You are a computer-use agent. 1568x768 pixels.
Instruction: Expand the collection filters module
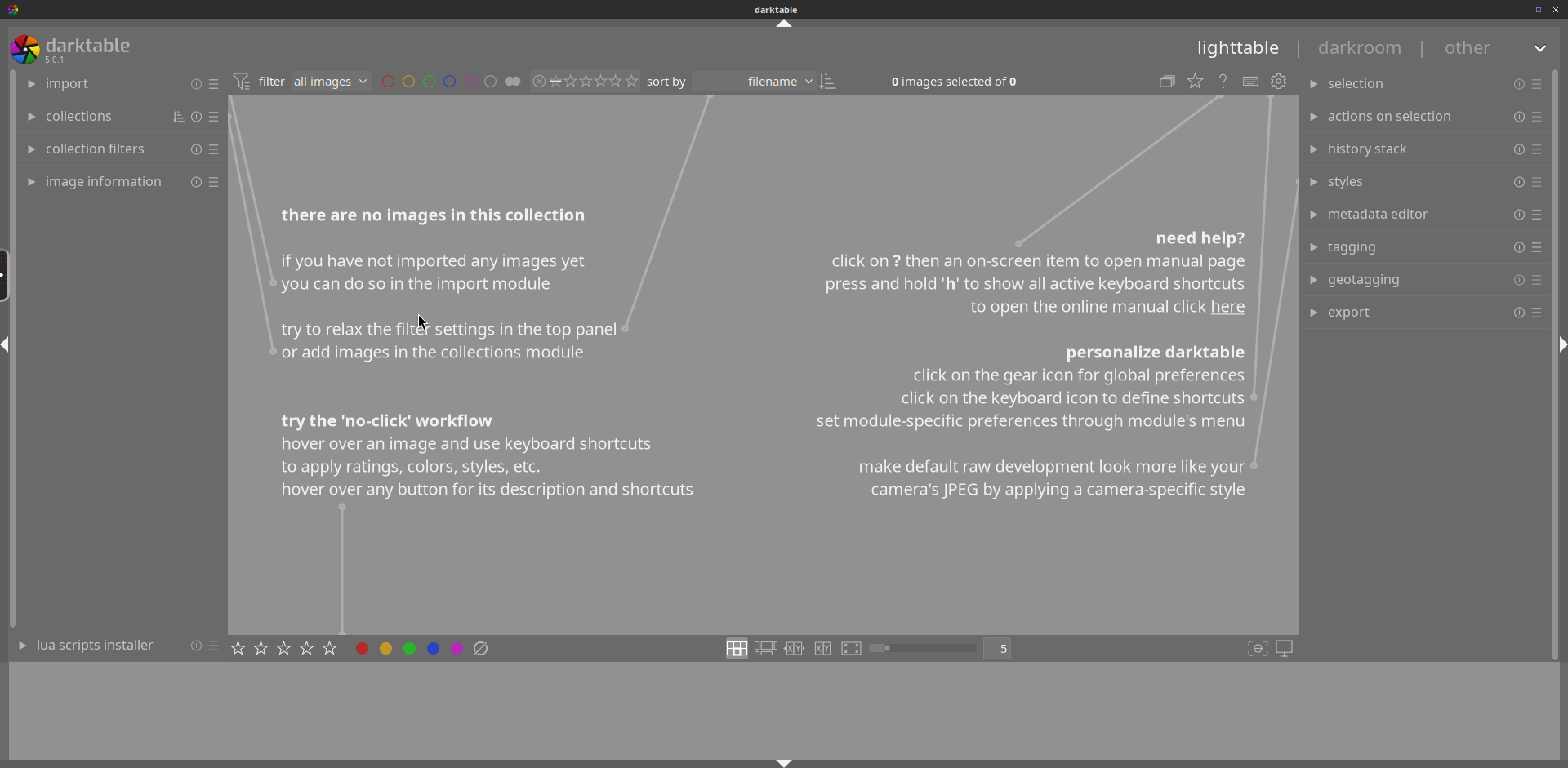(x=31, y=149)
